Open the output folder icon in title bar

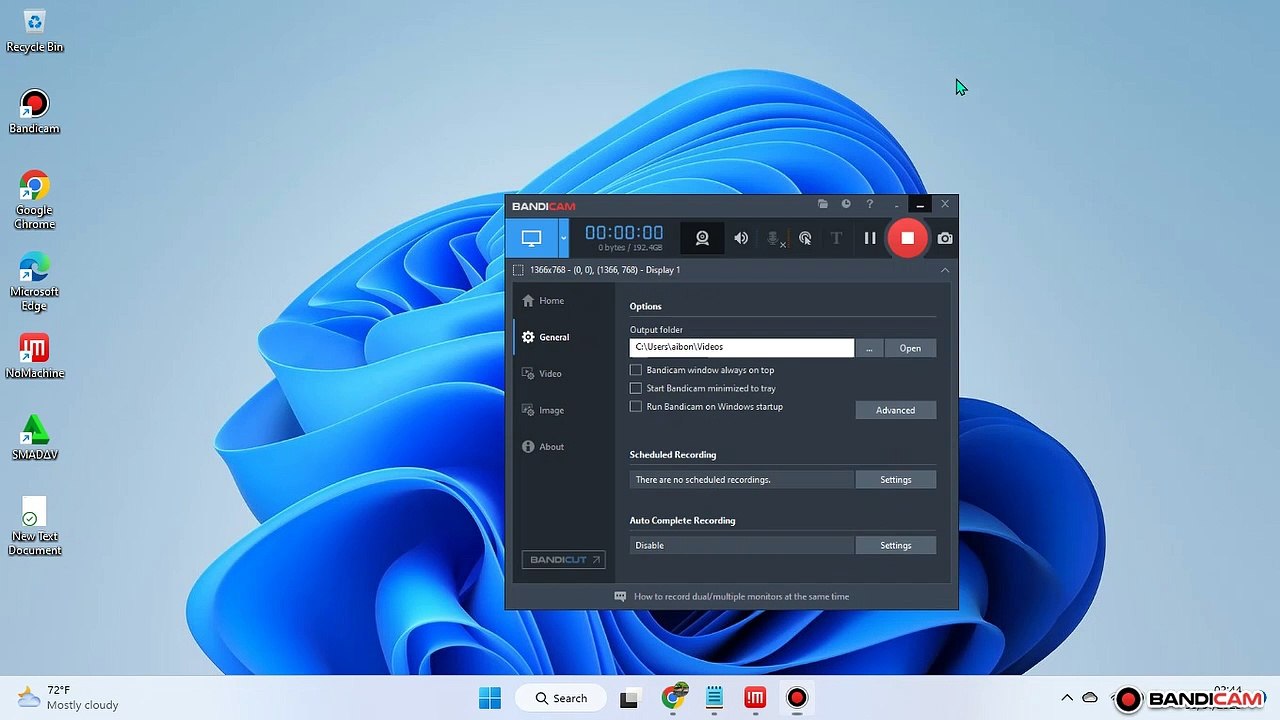click(x=822, y=204)
